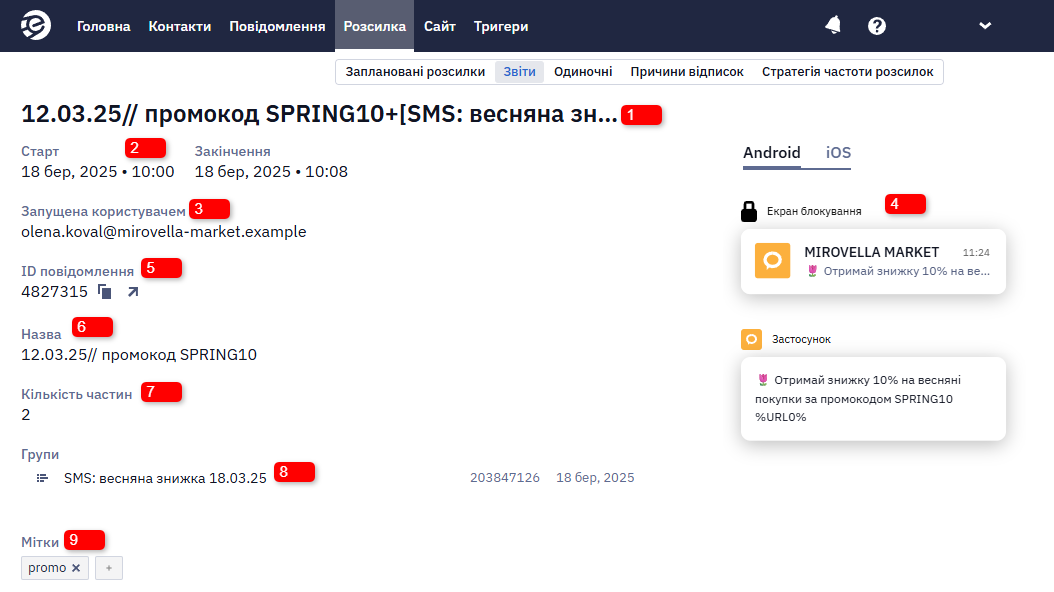Screen dimensions: 1054x592
Task: Open group SMS: весняна знижка 18.03.25
Action: [x=165, y=478]
